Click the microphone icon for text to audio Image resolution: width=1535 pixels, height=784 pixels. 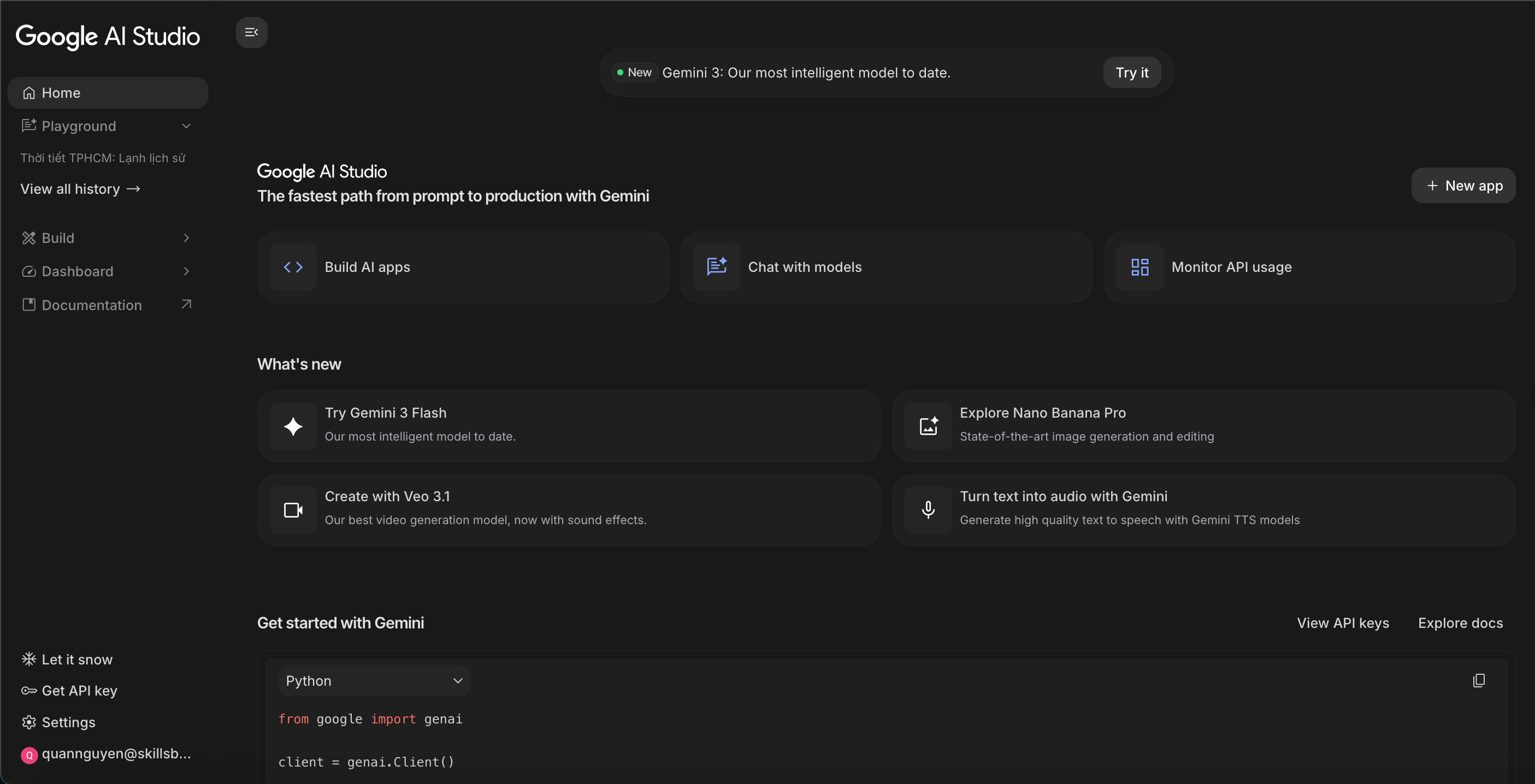click(x=929, y=510)
